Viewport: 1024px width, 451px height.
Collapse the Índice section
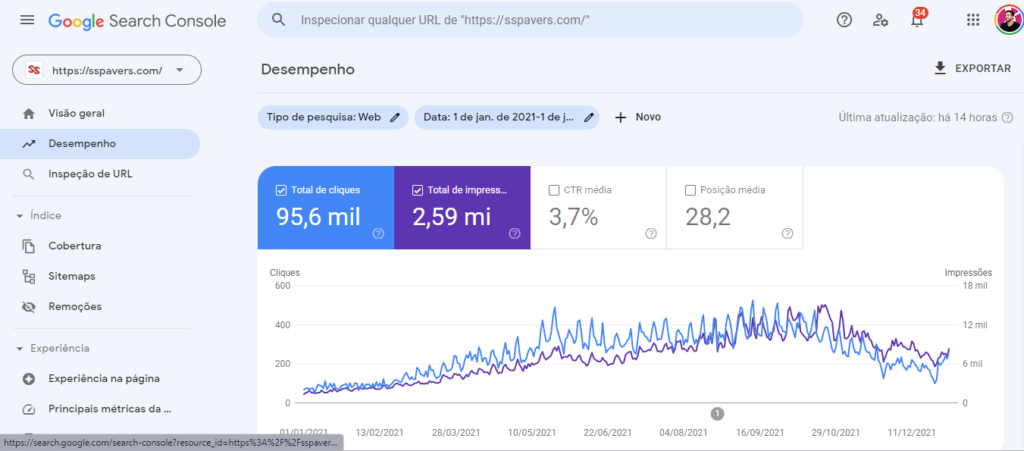coord(20,215)
